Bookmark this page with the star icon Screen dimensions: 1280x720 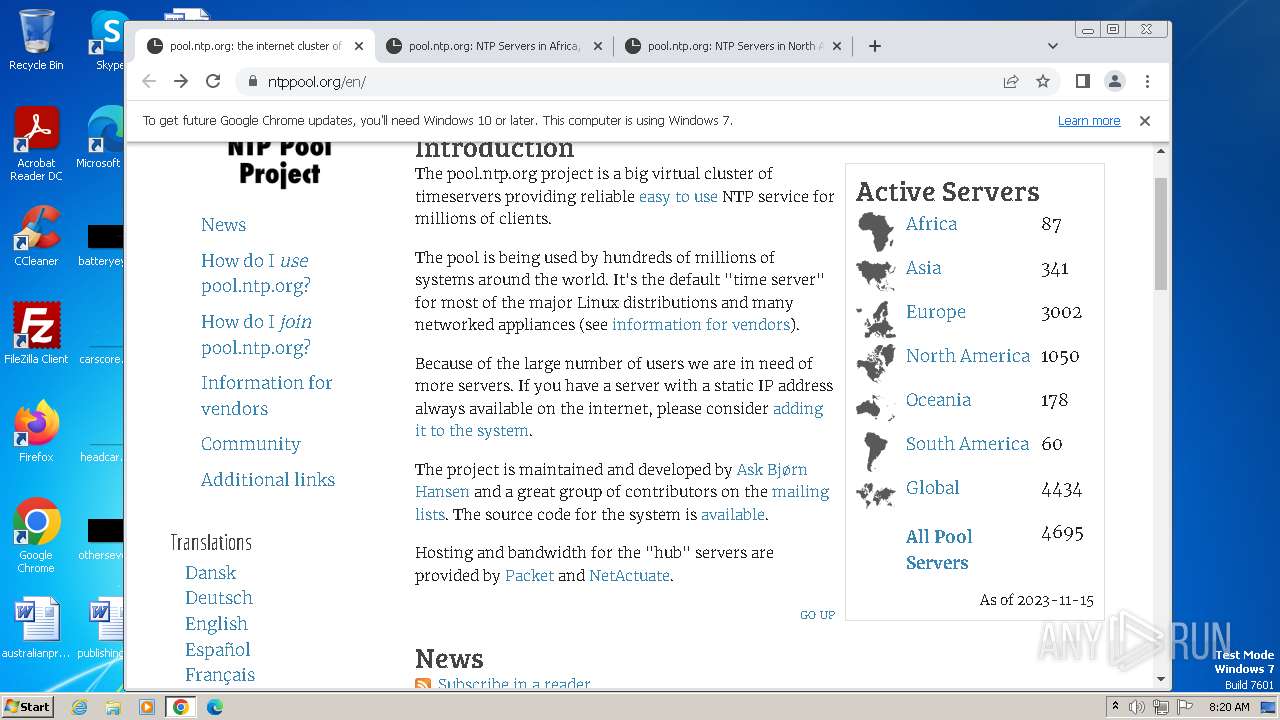tap(1043, 81)
